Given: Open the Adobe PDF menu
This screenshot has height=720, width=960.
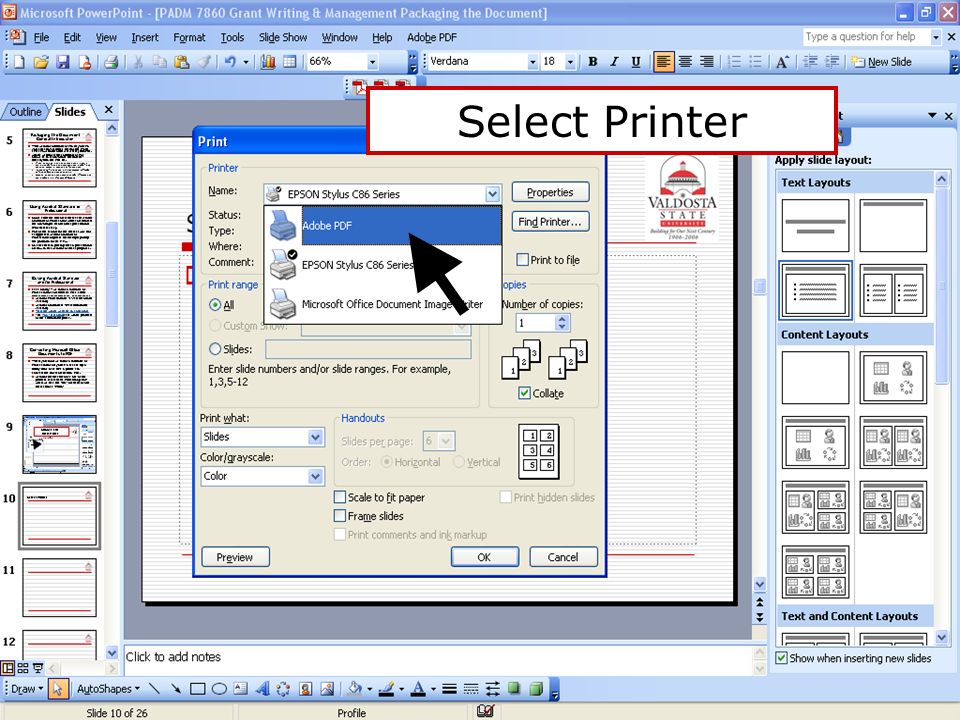Looking at the screenshot, I should [432, 37].
